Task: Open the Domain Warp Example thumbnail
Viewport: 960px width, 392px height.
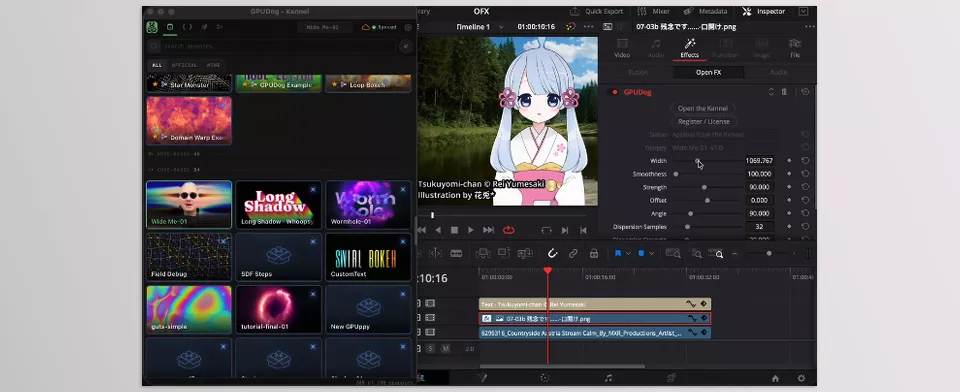Action: [189, 120]
